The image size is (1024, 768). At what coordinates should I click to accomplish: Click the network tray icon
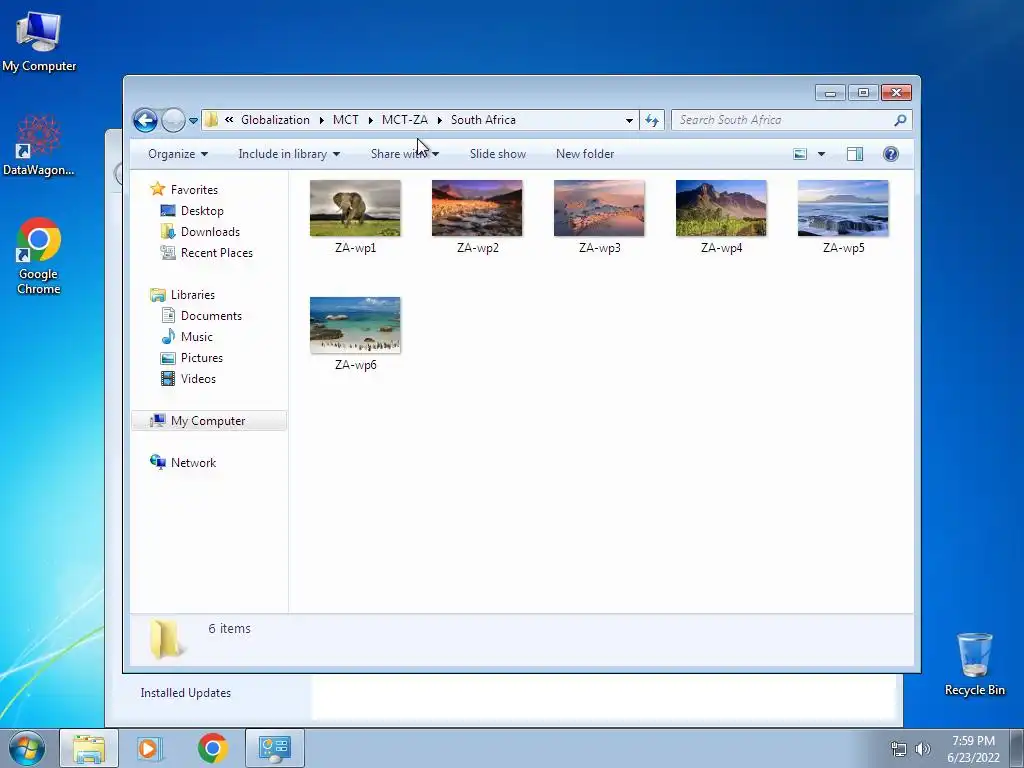tap(899, 749)
